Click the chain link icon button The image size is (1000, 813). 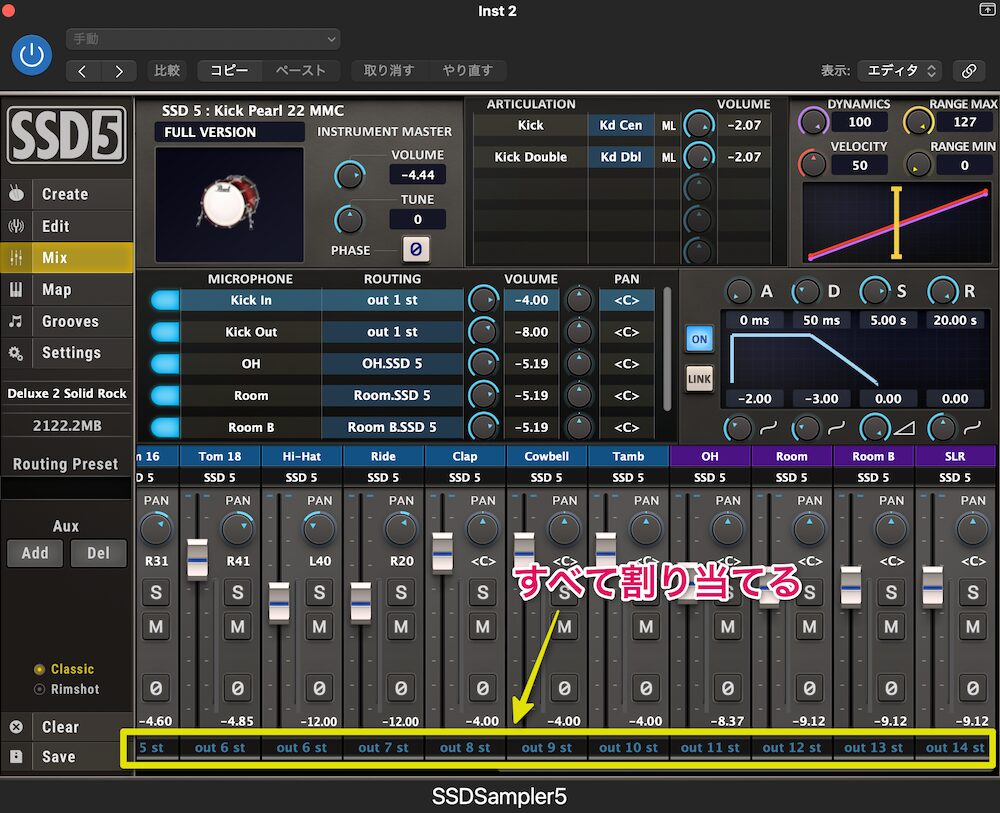[967, 71]
